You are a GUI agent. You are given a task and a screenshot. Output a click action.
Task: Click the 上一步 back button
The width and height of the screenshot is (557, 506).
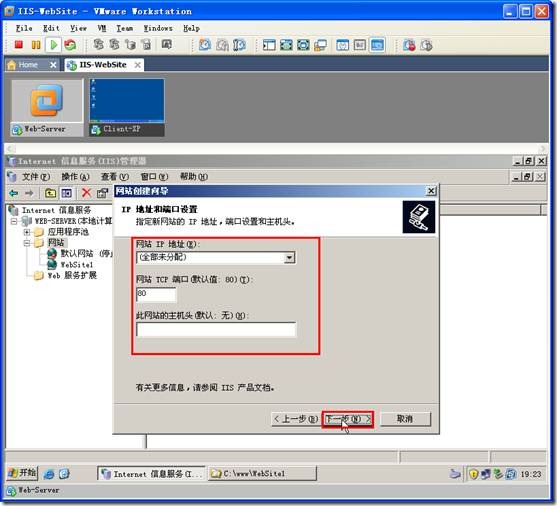(296, 419)
